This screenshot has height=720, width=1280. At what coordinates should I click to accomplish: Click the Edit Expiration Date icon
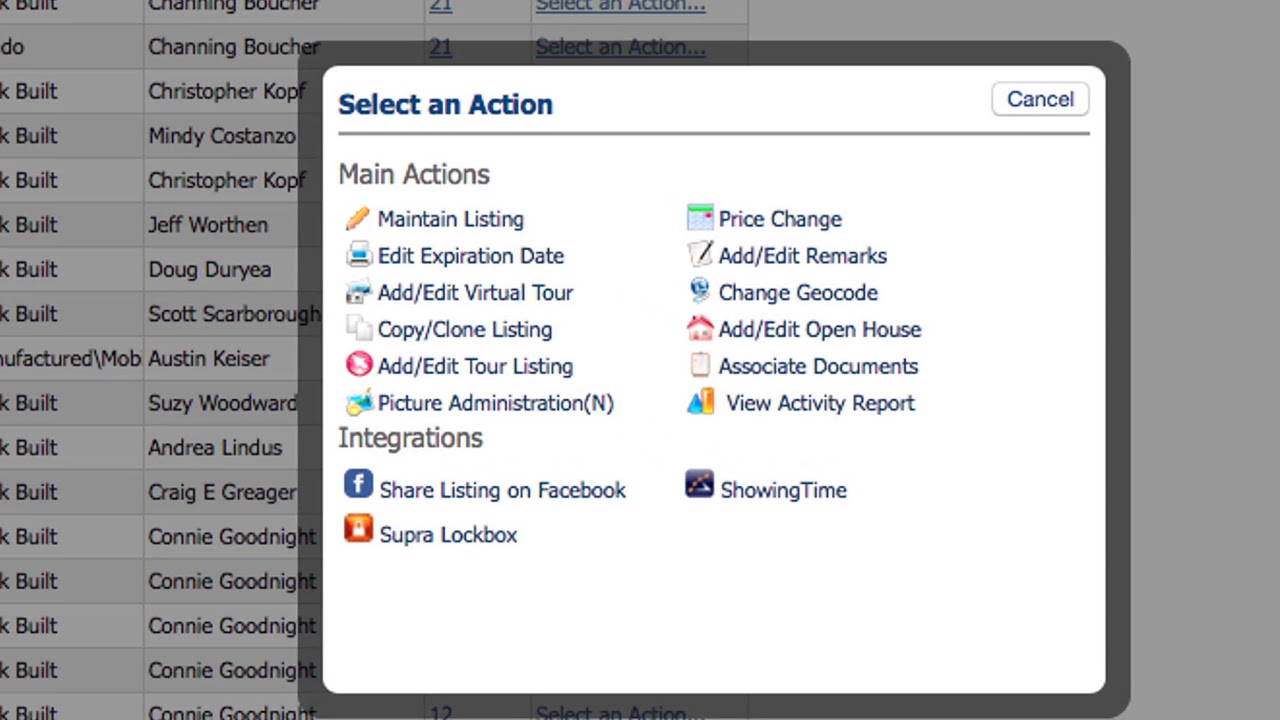click(358, 256)
